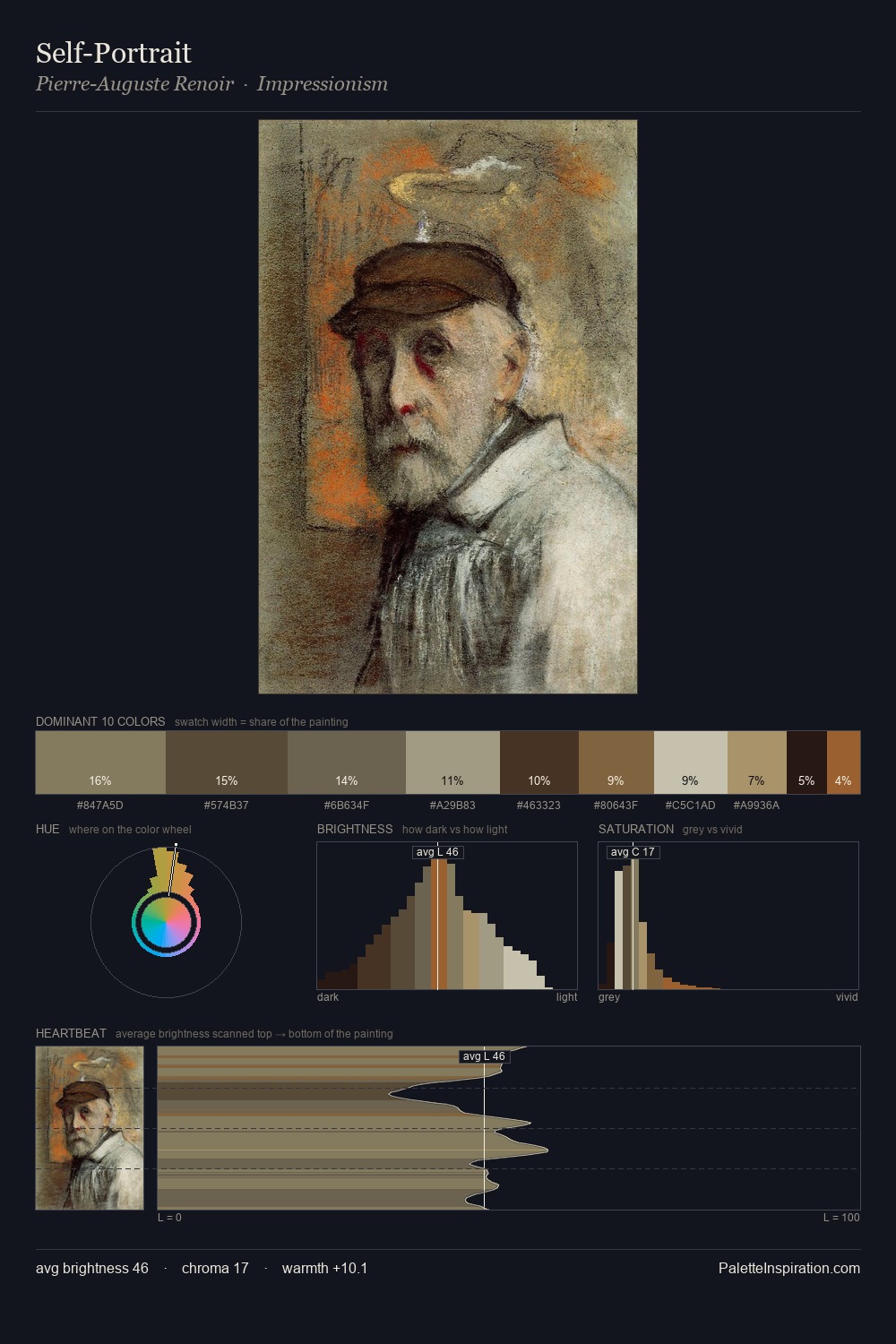The width and height of the screenshot is (896, 1344).
Task: Select the 15% swatch #574B37
Action: tap(227, 762)
